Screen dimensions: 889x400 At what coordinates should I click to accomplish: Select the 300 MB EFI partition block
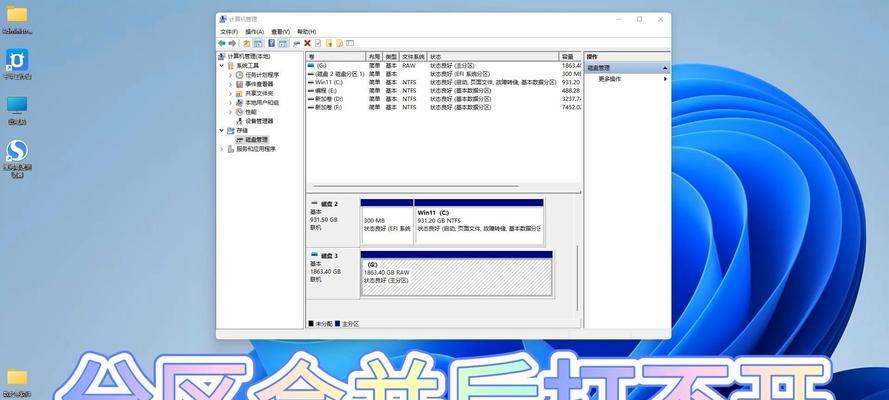point(387,222)
